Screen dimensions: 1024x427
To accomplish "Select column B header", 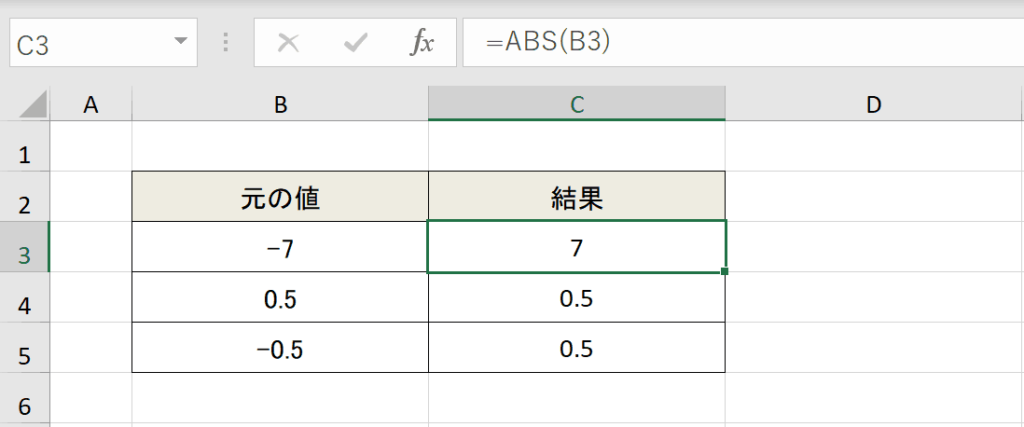I will point(280,104).
